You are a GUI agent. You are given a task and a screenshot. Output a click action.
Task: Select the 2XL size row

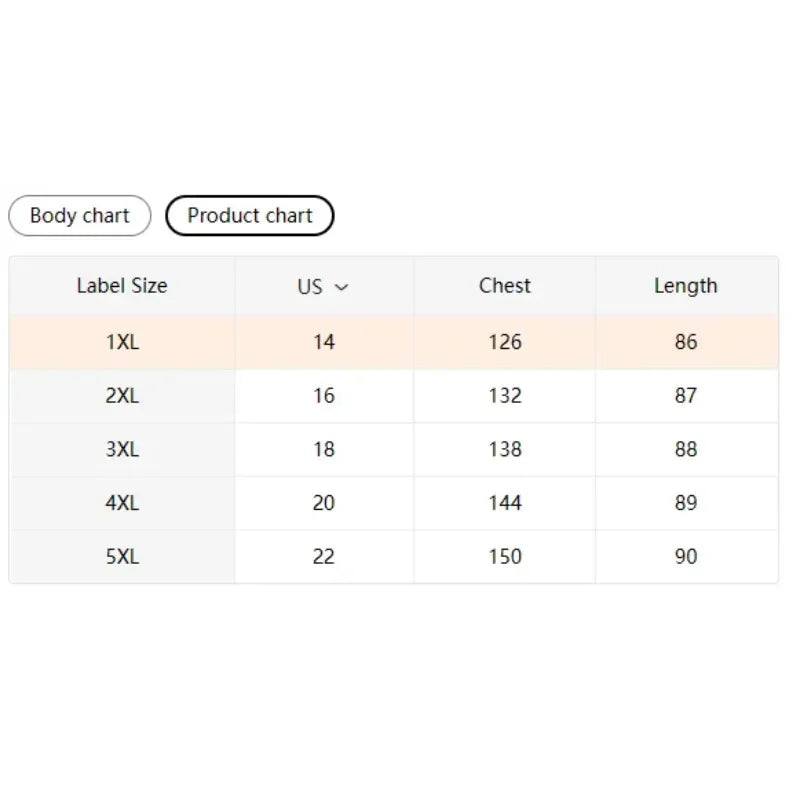click(x=122, y=395)
